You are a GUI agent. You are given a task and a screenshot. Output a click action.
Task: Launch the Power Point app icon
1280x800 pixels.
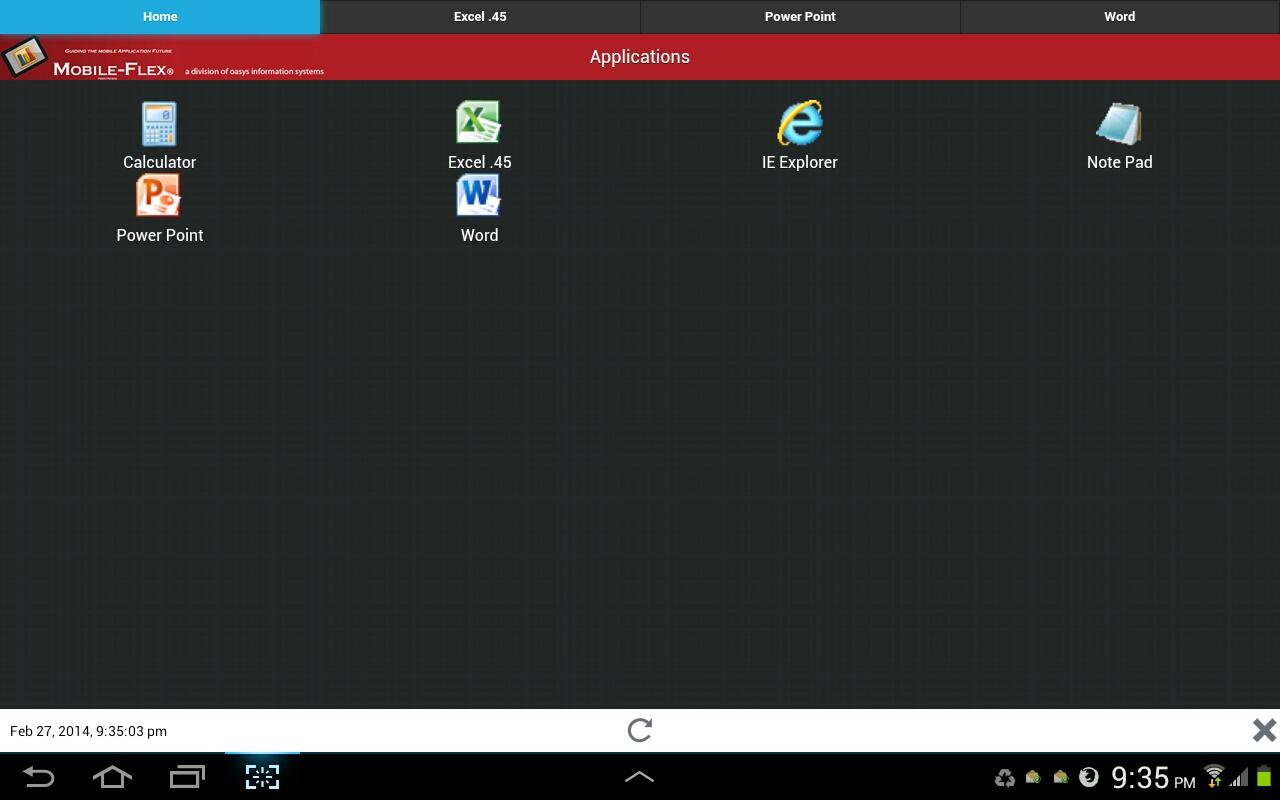(158, 196)
